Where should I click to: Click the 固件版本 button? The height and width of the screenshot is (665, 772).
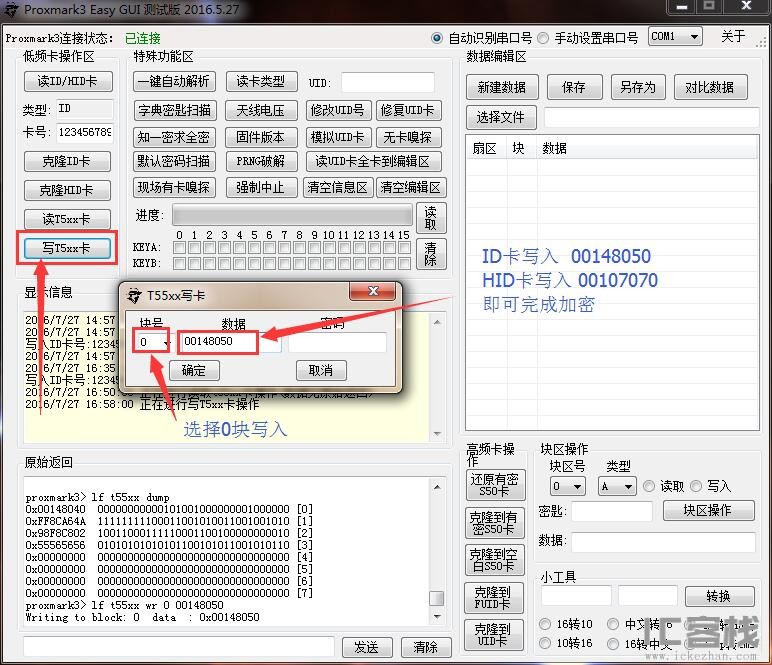pyautogui.click(x=261, y=137)
